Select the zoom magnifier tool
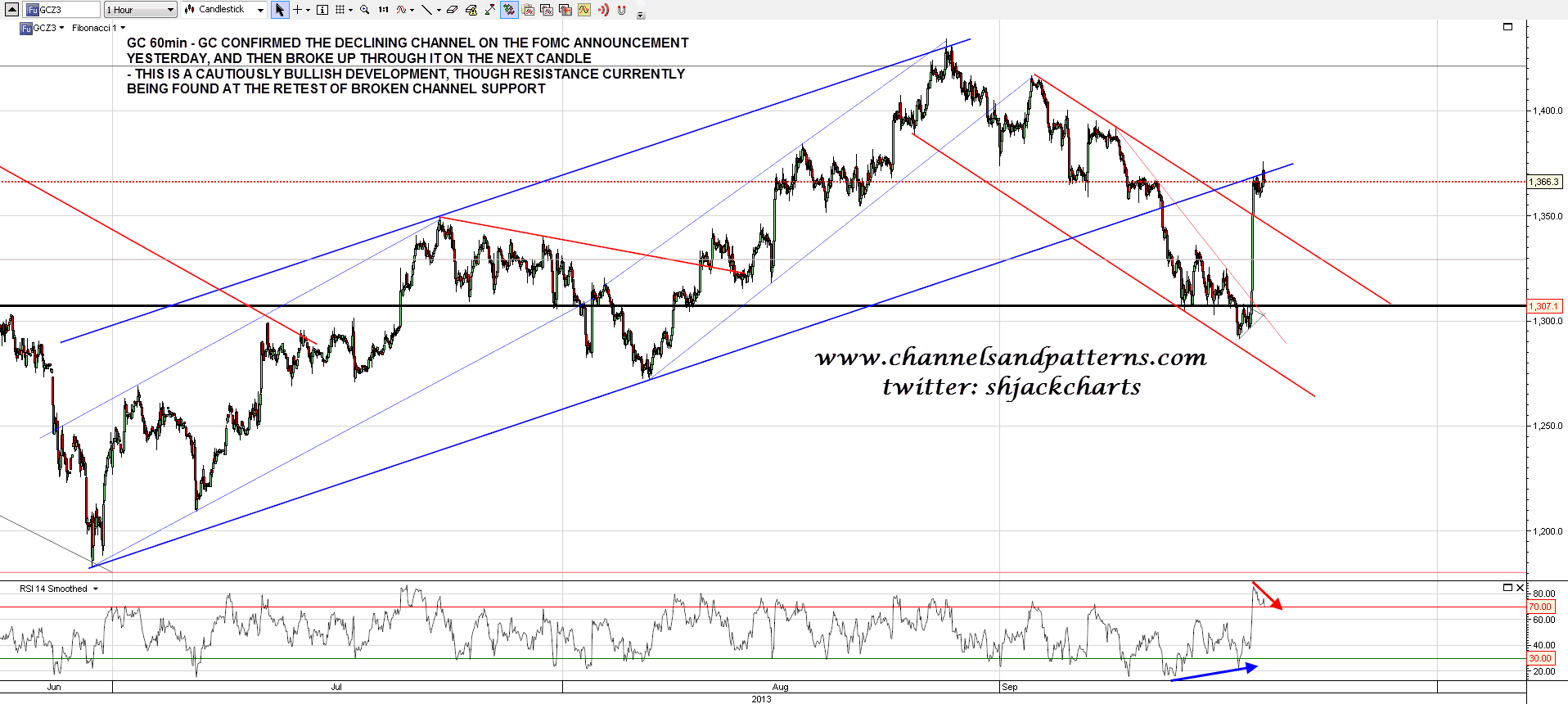Screen dimensions: 1568x704 364,10
